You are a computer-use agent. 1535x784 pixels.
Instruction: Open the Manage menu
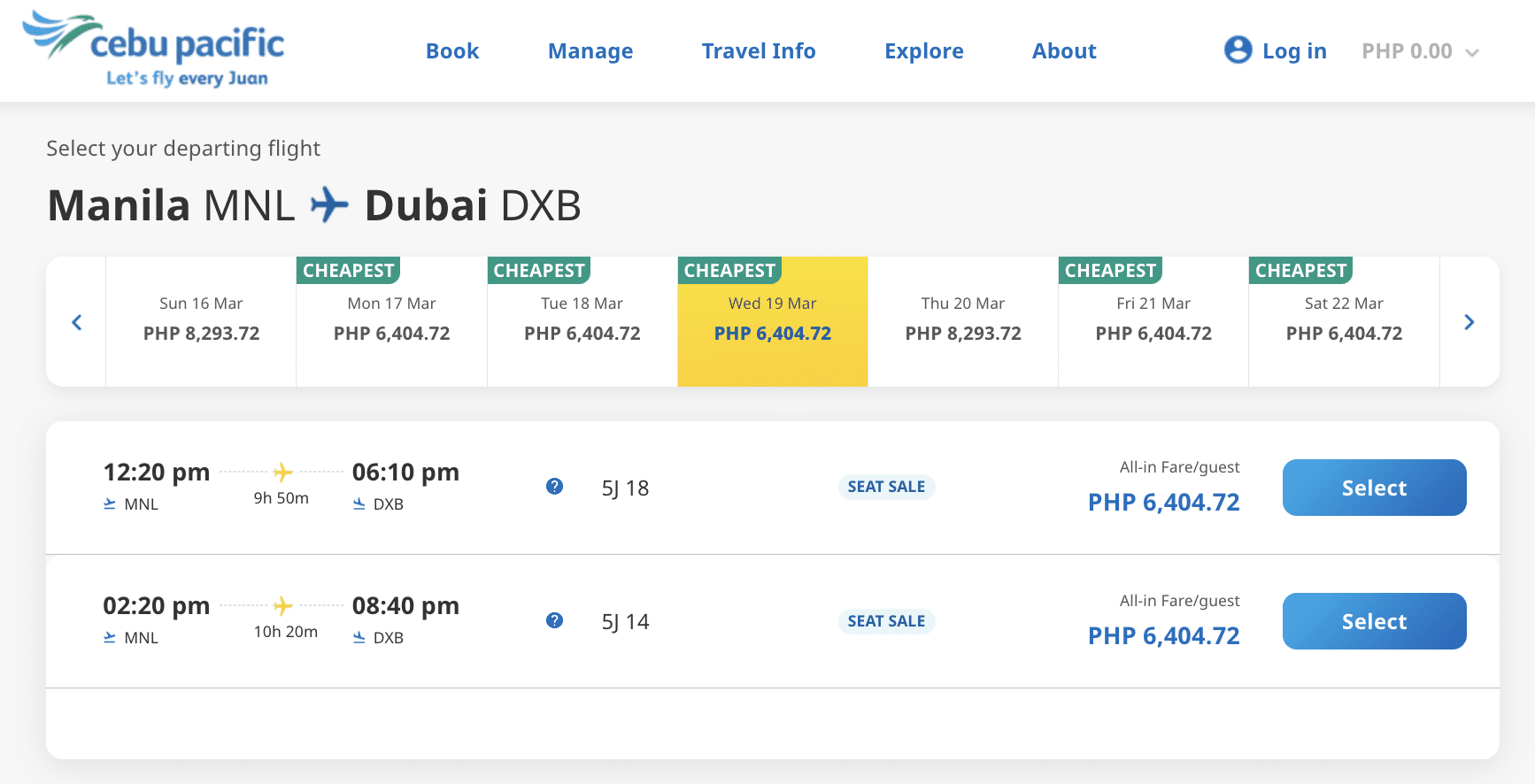point(590,51)
